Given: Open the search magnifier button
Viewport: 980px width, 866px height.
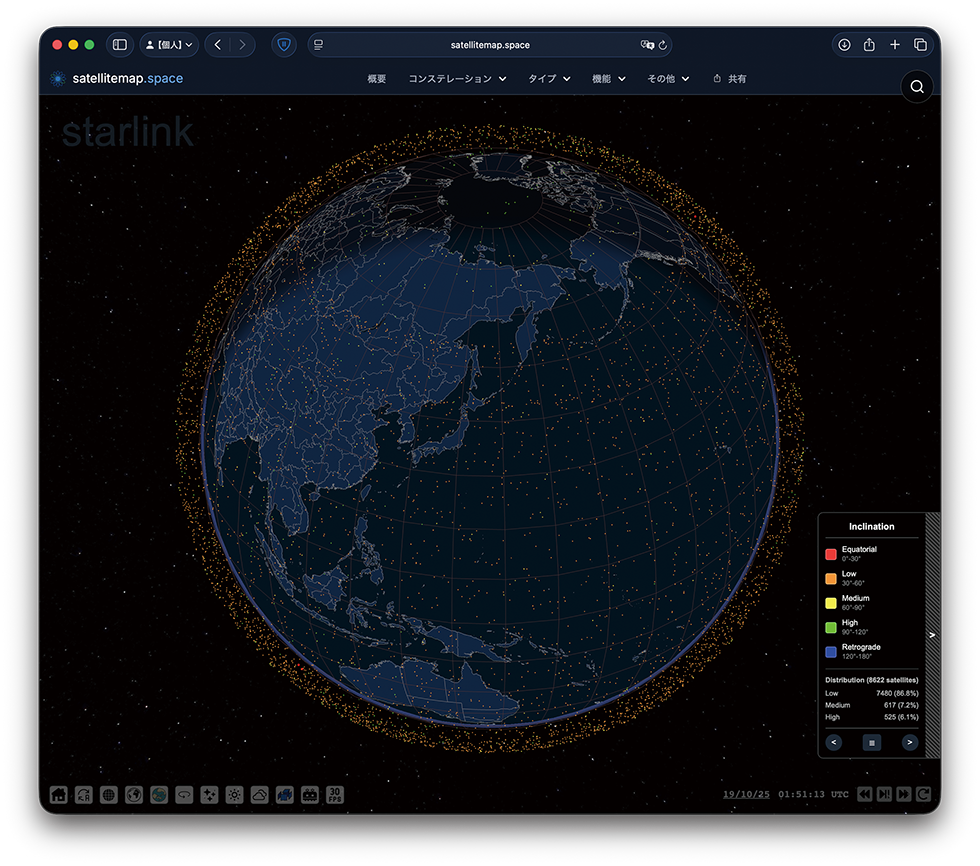Looking at the screenshot, I should tap(916, 87).
